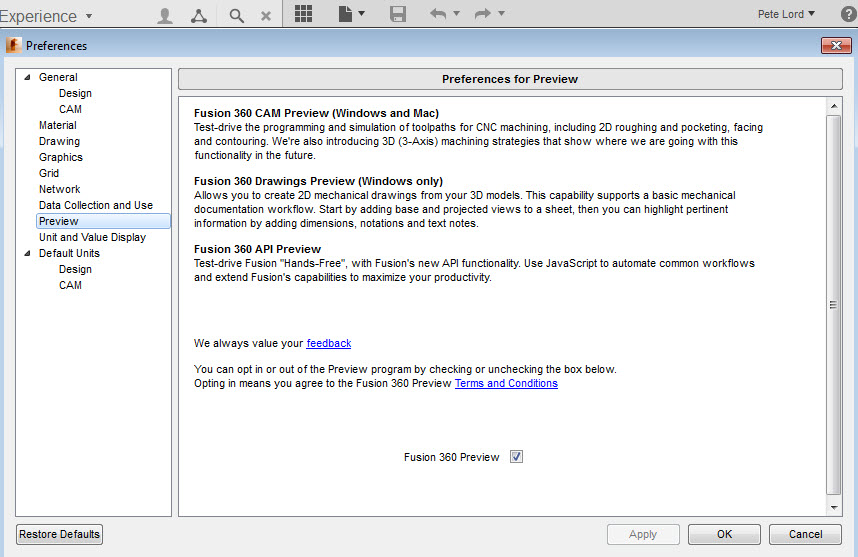
Task: Click the Help question mark icon
Action: click(x=849, y=14)
